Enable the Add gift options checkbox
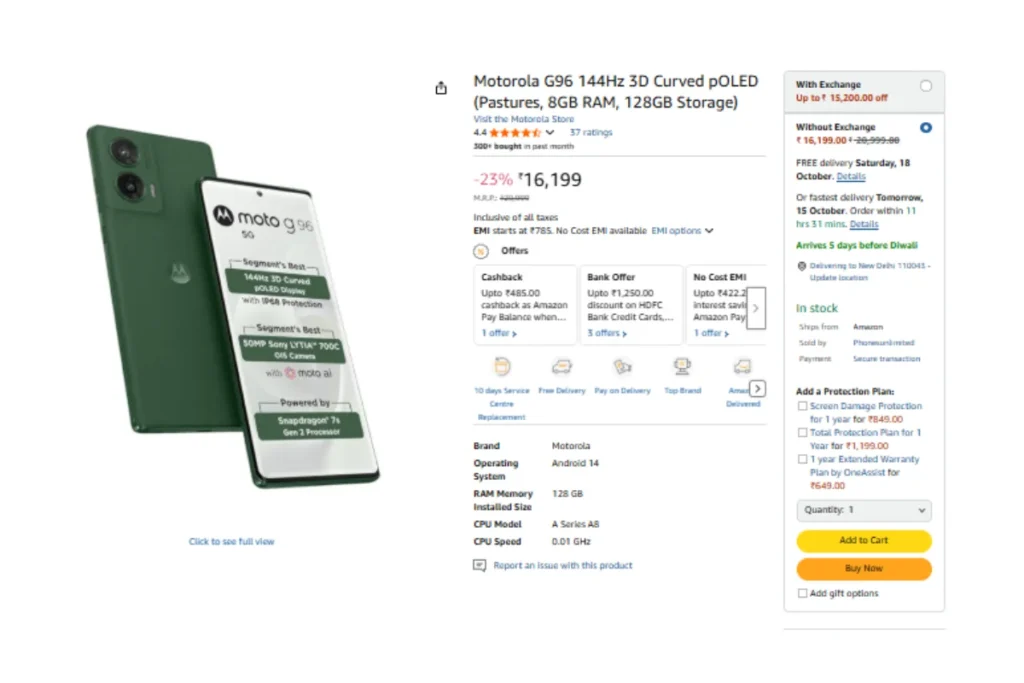The image size is (1024, 683). 802,594
